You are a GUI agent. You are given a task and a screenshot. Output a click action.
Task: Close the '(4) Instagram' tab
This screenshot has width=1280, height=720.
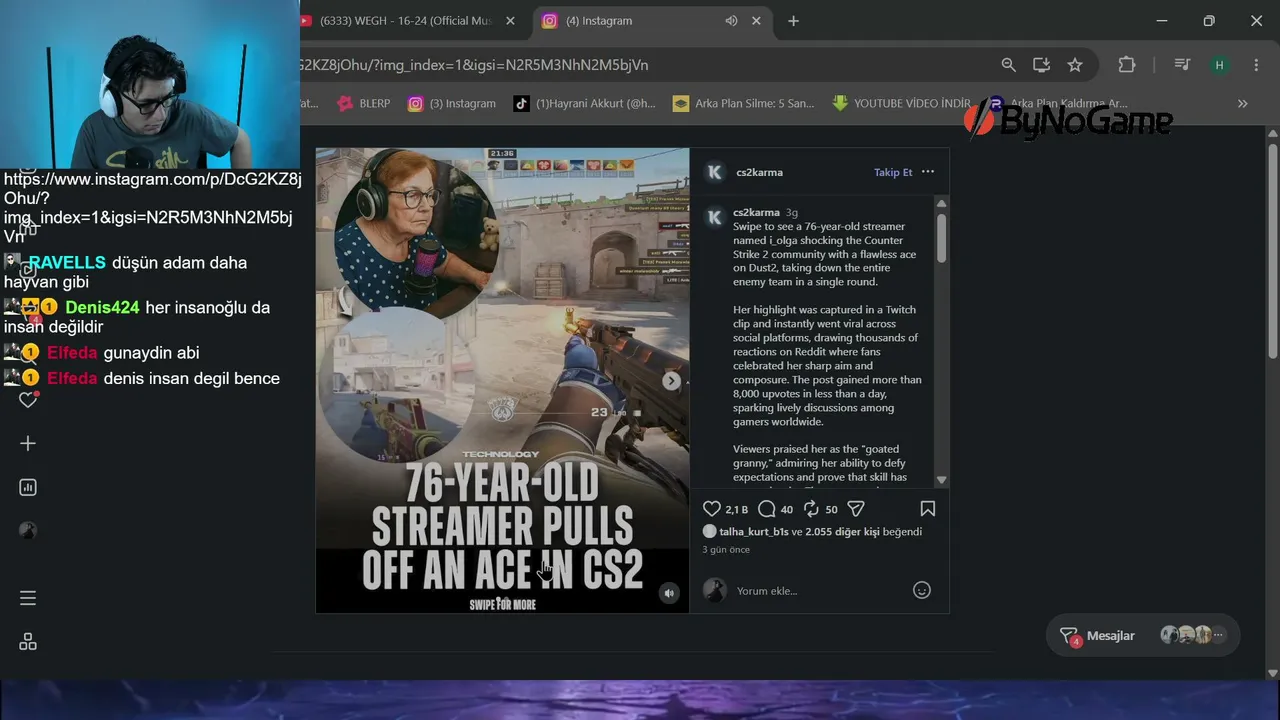(756, 21)
